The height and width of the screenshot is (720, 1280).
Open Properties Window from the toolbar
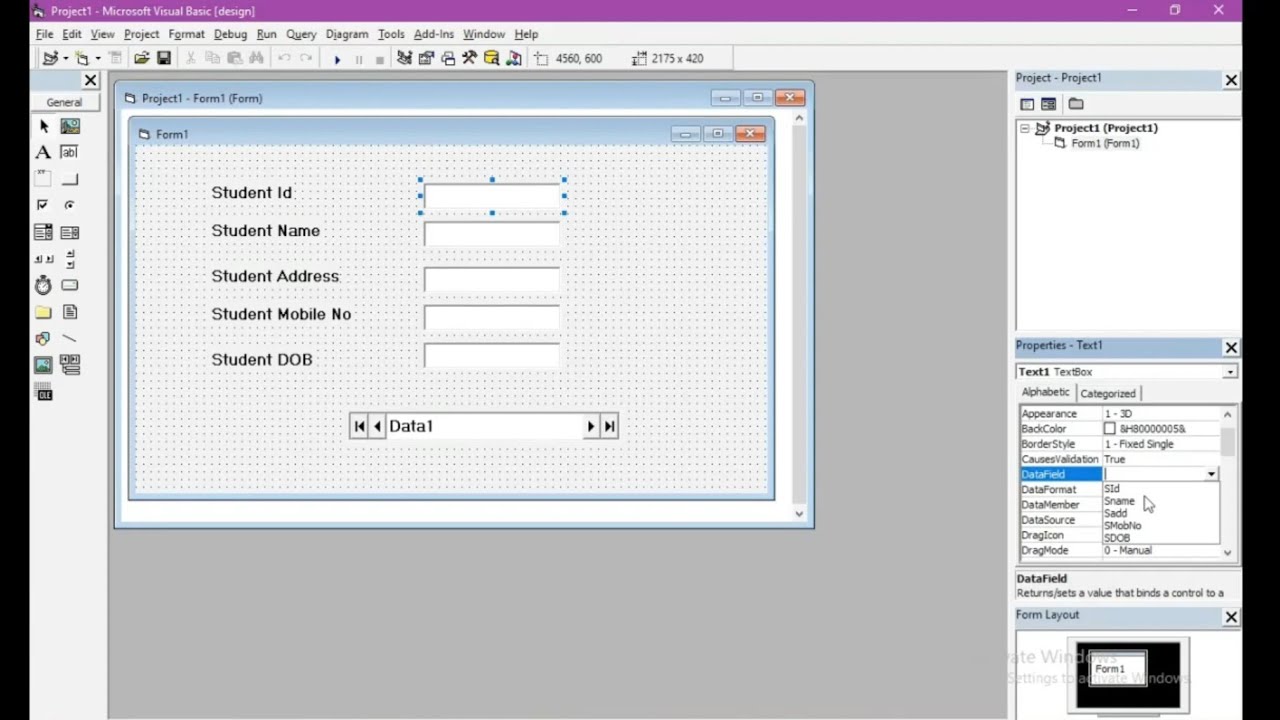click(x=426, y=58)
